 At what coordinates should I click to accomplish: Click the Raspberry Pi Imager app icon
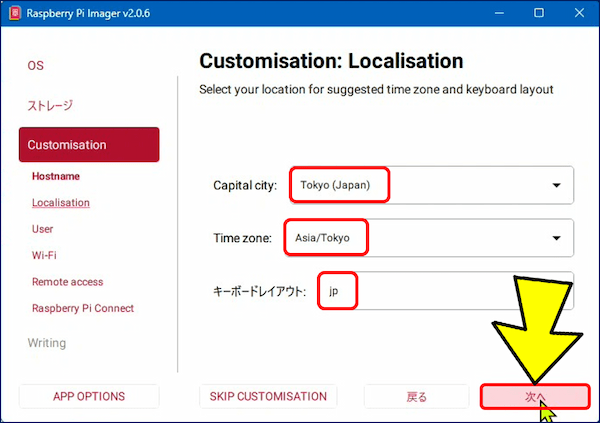click(16, 13)
